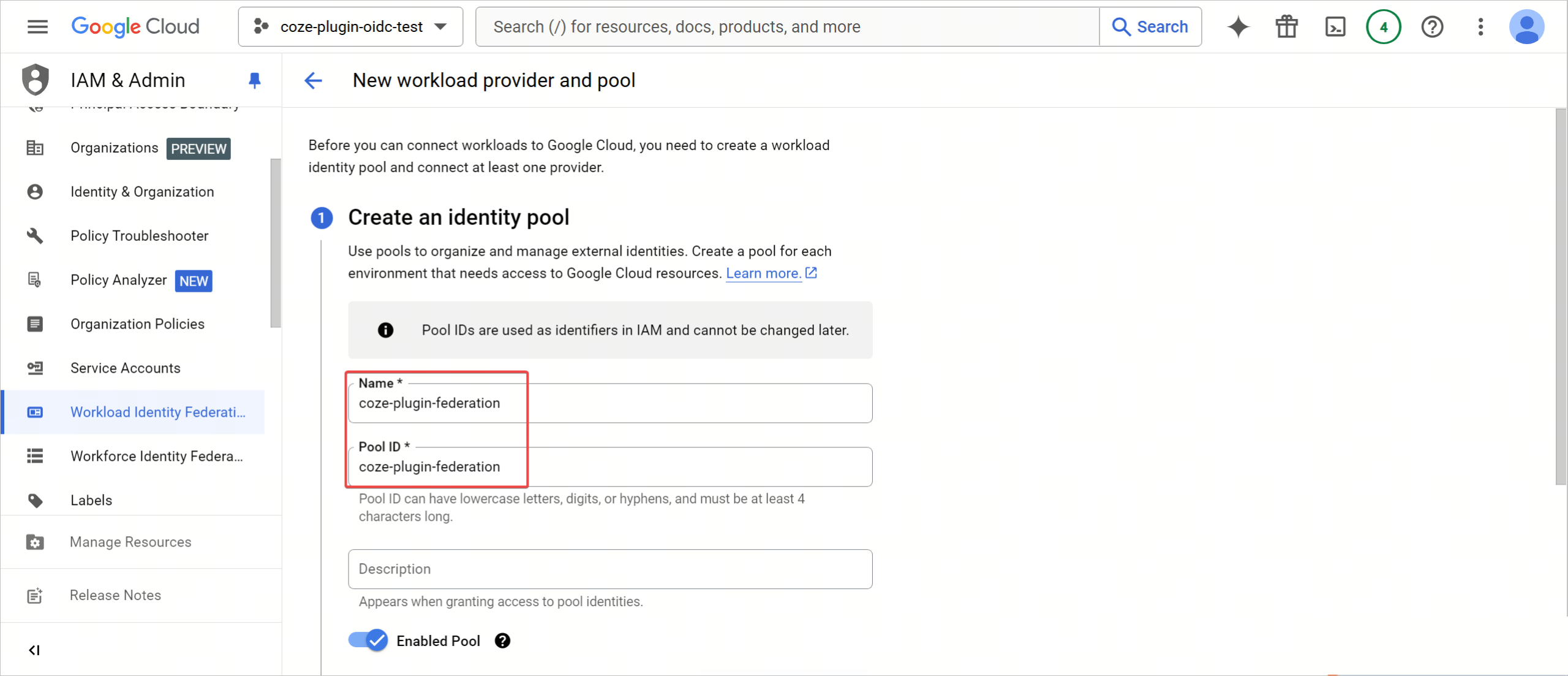Click the page's vertical scrollbar

pyautogui.click(x=1561, y=297)
